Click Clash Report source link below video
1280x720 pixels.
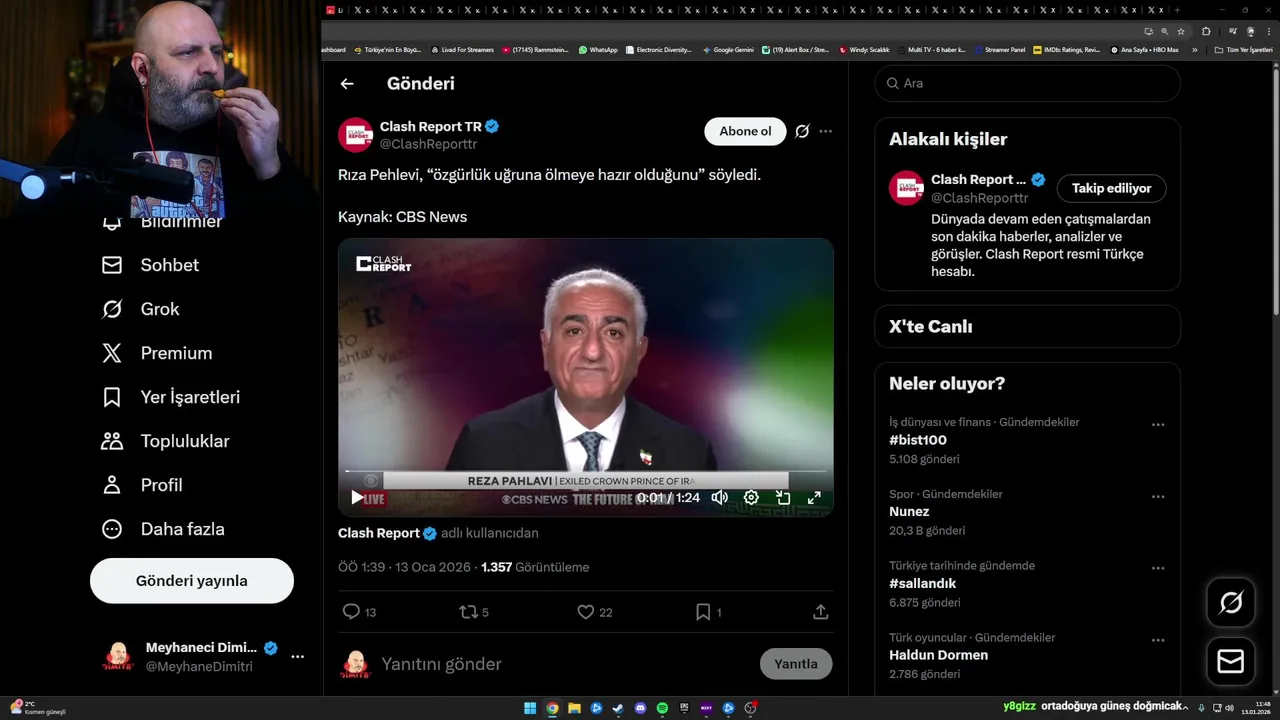click(379, 533)
